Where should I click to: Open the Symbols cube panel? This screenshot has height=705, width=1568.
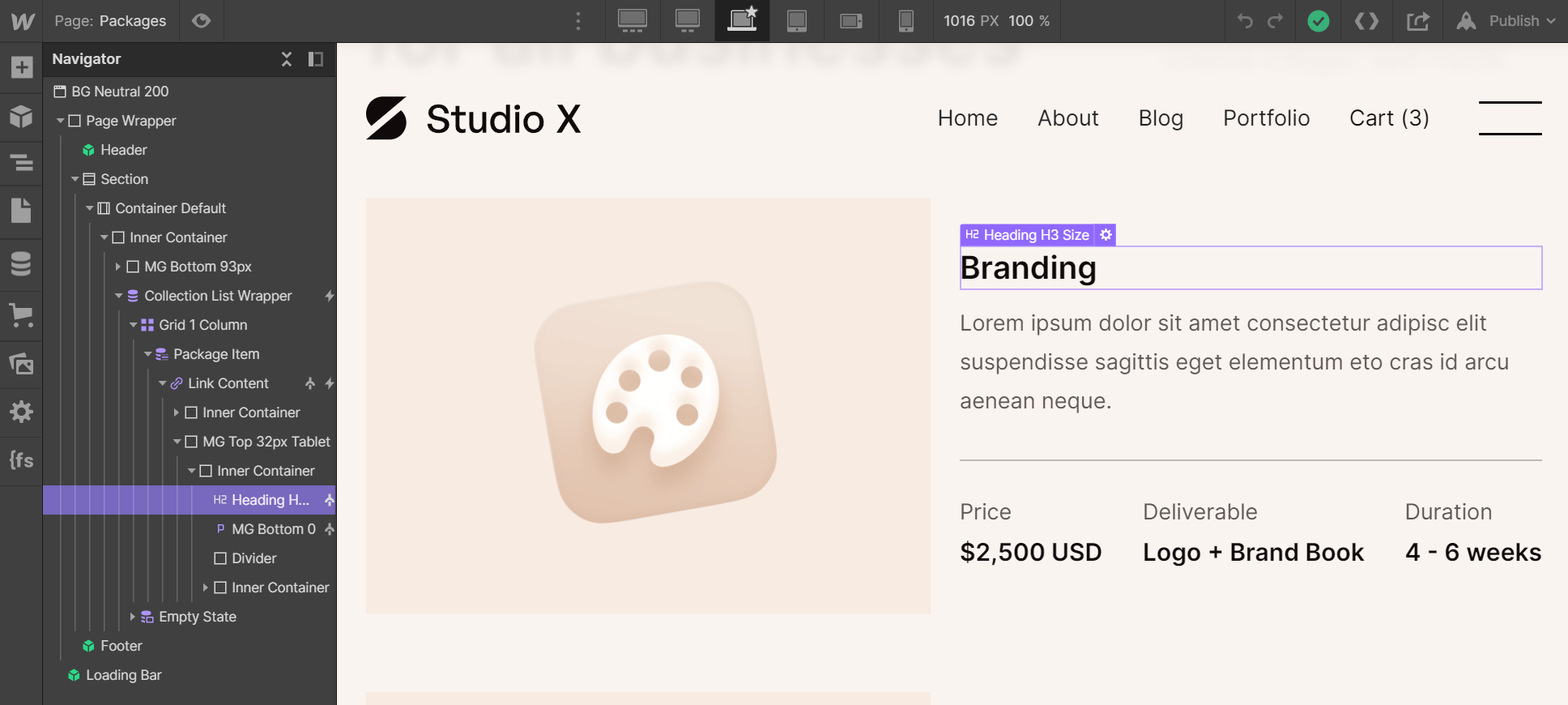point(21,117)
